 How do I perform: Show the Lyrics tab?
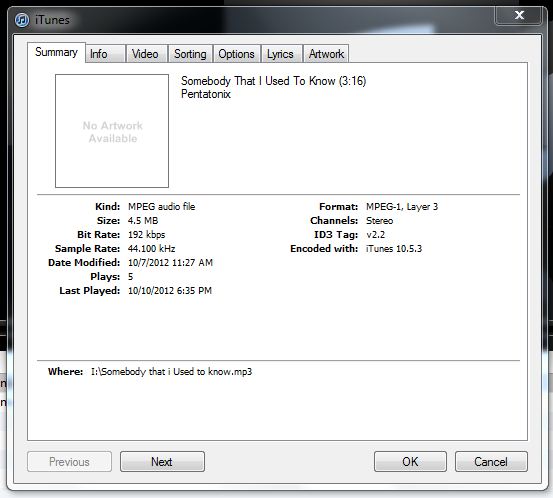[x=281, y=54]
